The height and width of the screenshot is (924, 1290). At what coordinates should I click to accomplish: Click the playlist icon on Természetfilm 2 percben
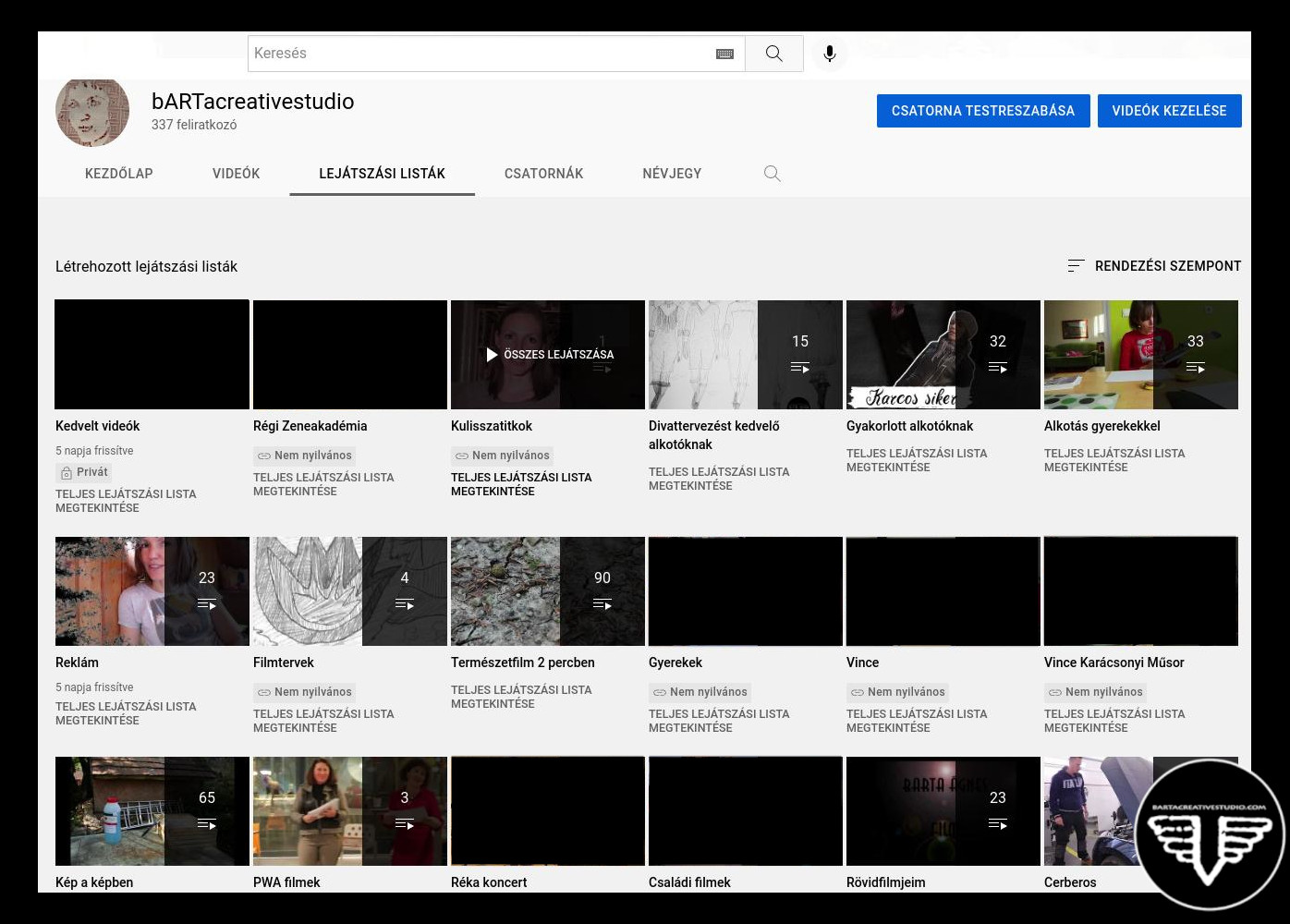[x=602, y=604]
